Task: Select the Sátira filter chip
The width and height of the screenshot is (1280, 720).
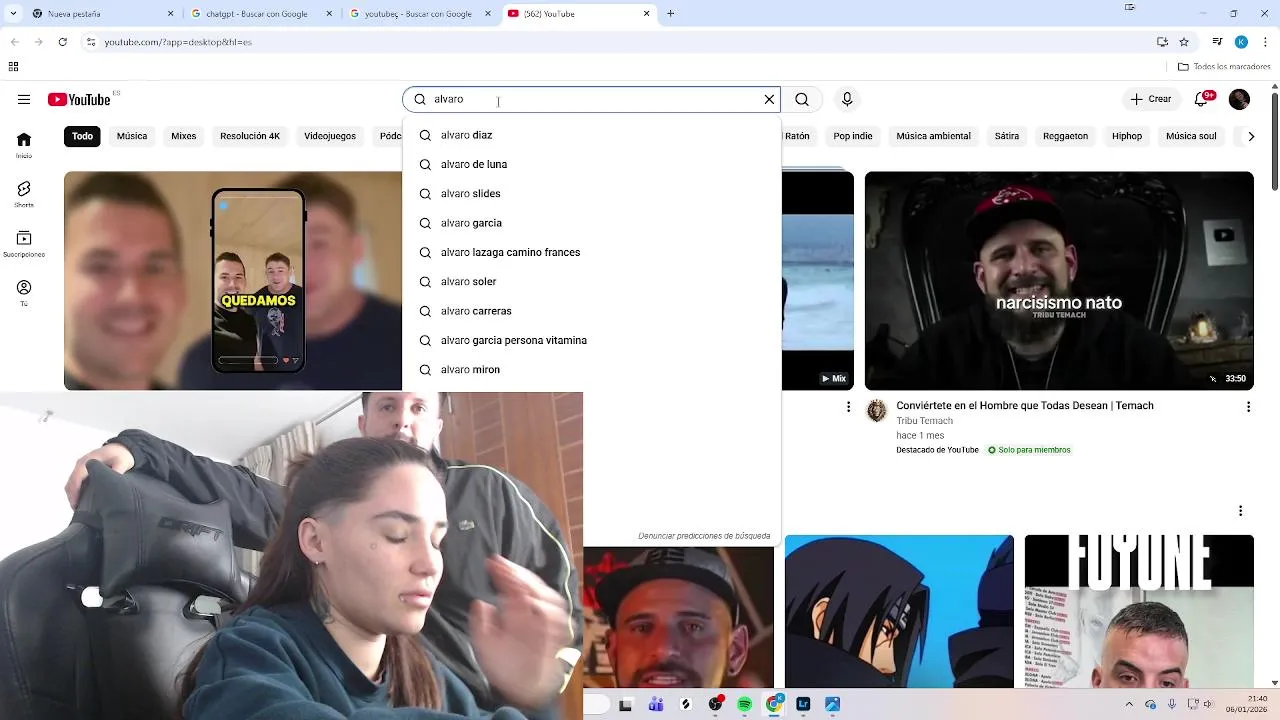Action: (x=1007, y=136)
